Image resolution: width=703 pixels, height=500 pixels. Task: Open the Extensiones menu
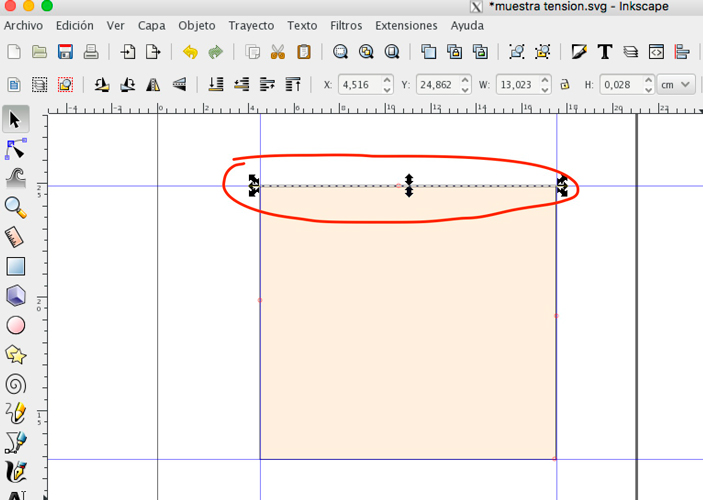406,26
